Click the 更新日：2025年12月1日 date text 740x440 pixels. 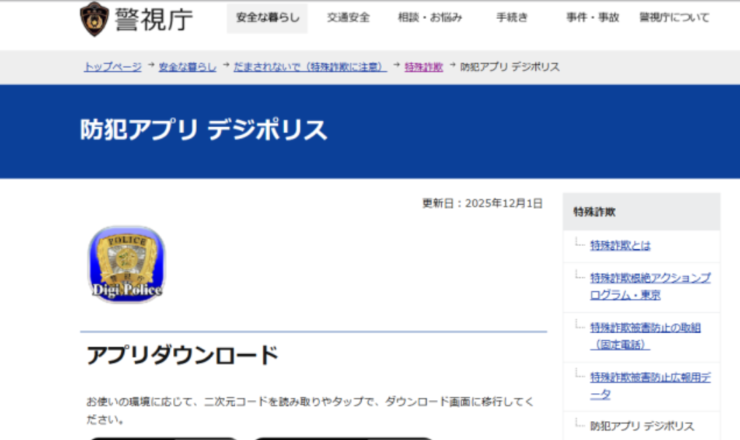(x=482, y=203)
